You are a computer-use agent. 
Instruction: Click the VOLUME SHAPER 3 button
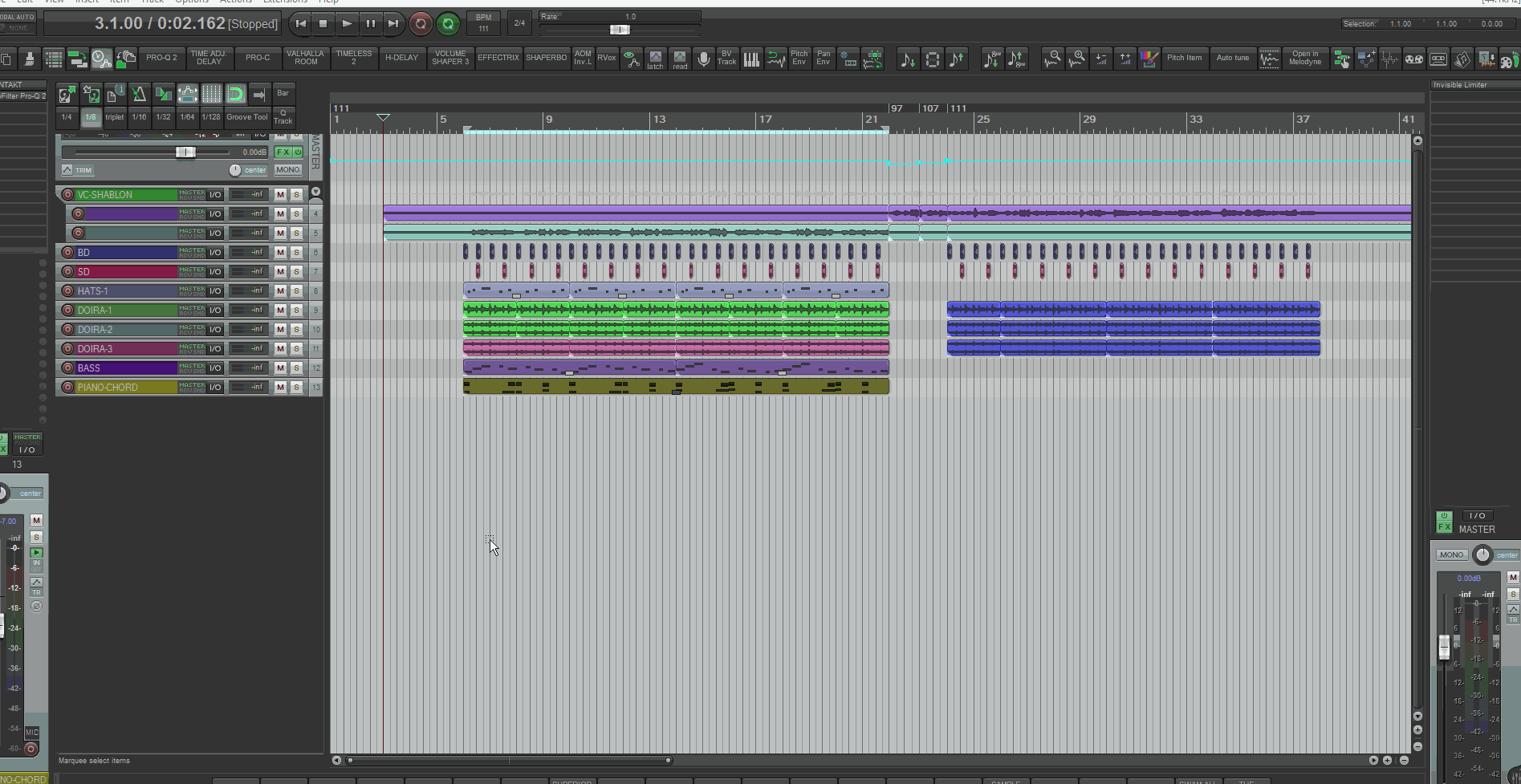click(x=450, y=58)
